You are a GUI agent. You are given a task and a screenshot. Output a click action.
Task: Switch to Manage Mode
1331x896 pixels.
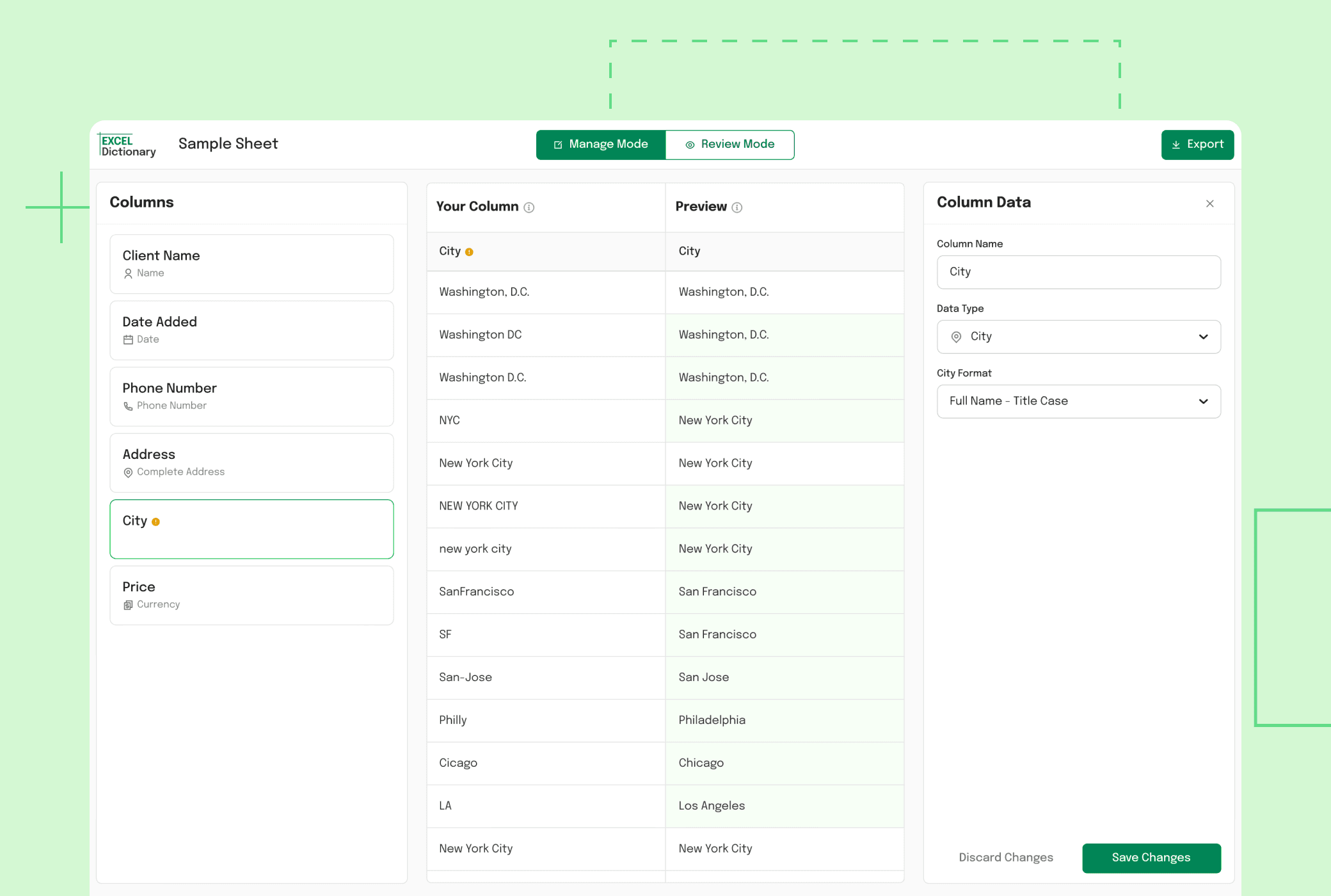pos(600,145)
